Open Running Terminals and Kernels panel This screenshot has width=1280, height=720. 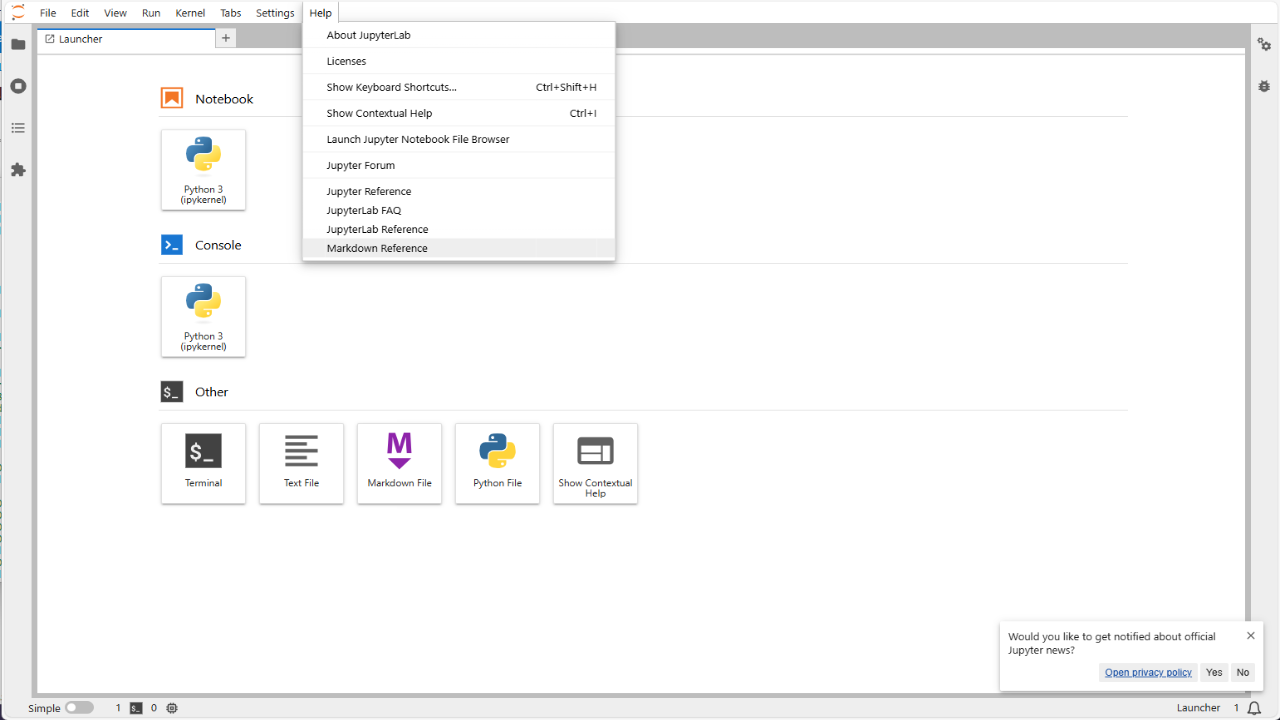18,86
